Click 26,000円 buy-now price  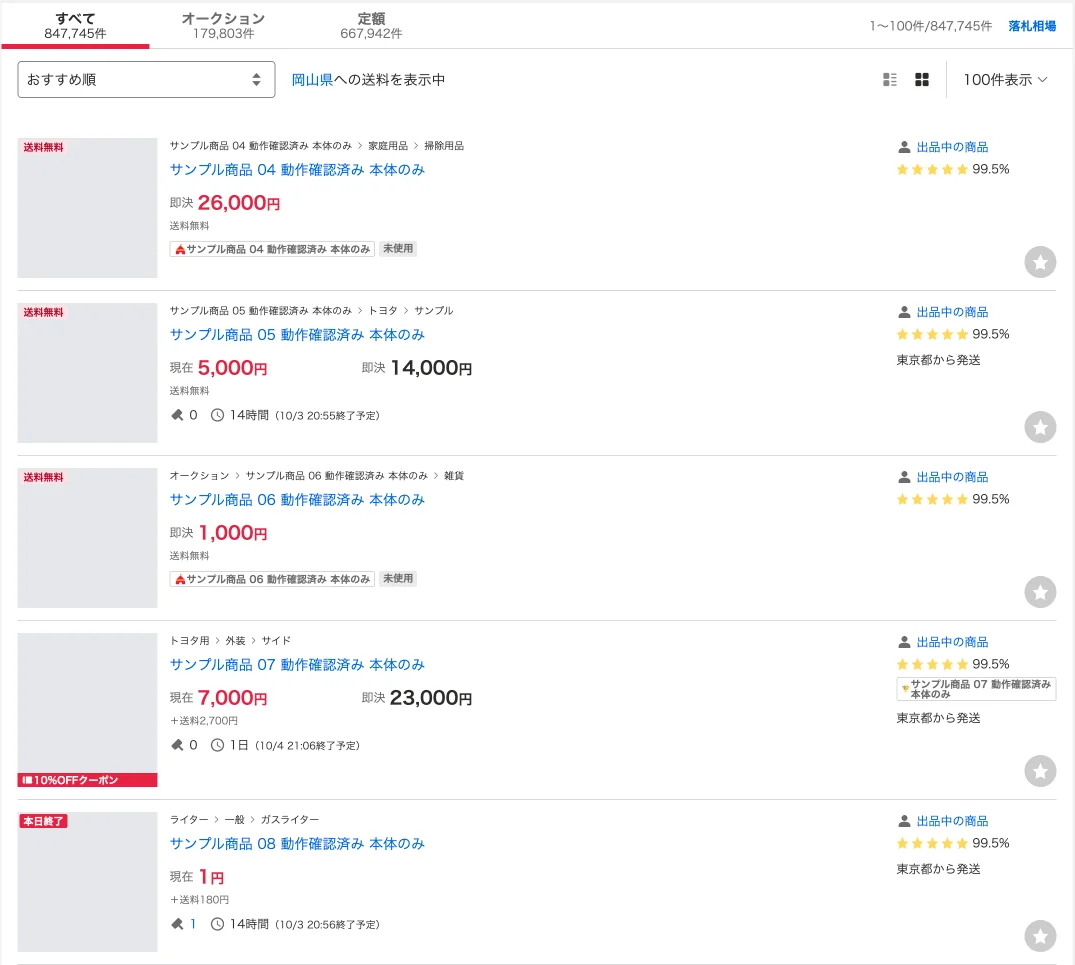239,203
